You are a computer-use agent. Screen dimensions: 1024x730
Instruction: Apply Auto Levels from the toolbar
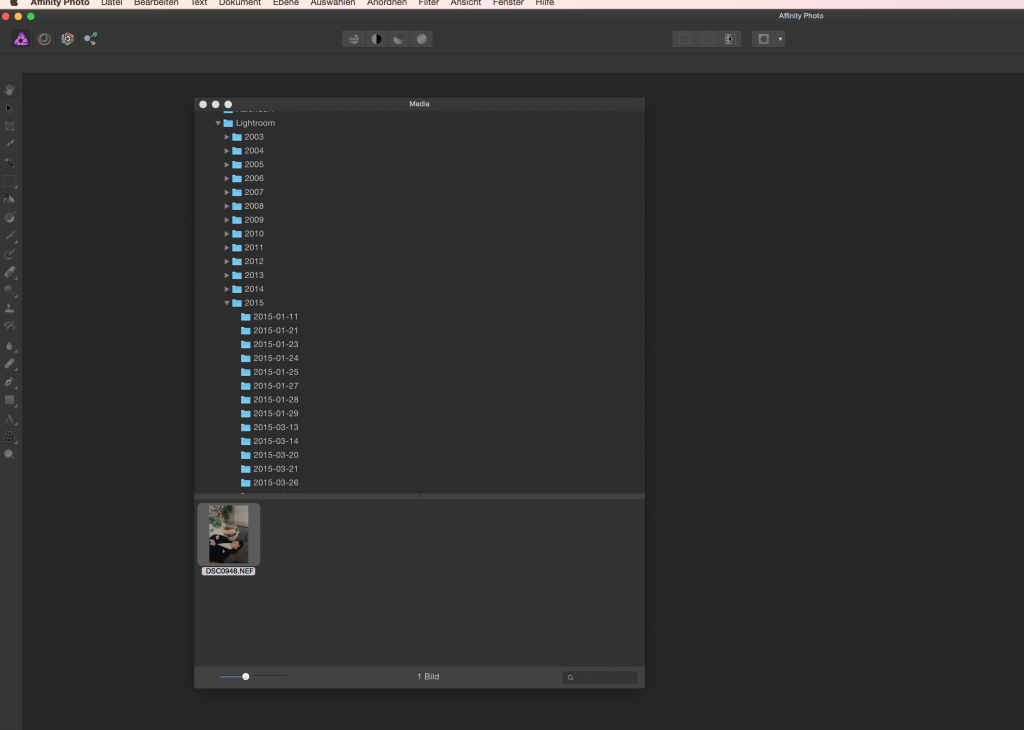click(x=353, y=39)
